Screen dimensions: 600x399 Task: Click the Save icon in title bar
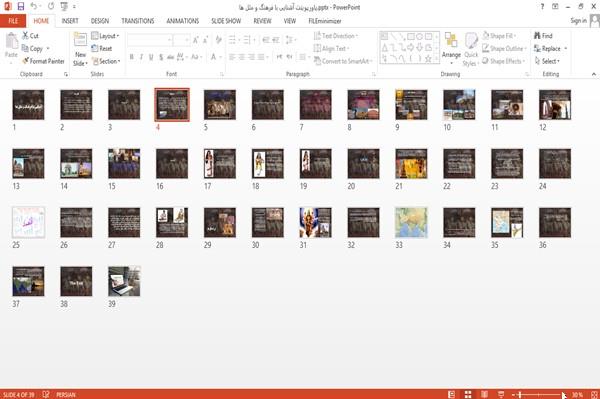click(x=21, y=6)
